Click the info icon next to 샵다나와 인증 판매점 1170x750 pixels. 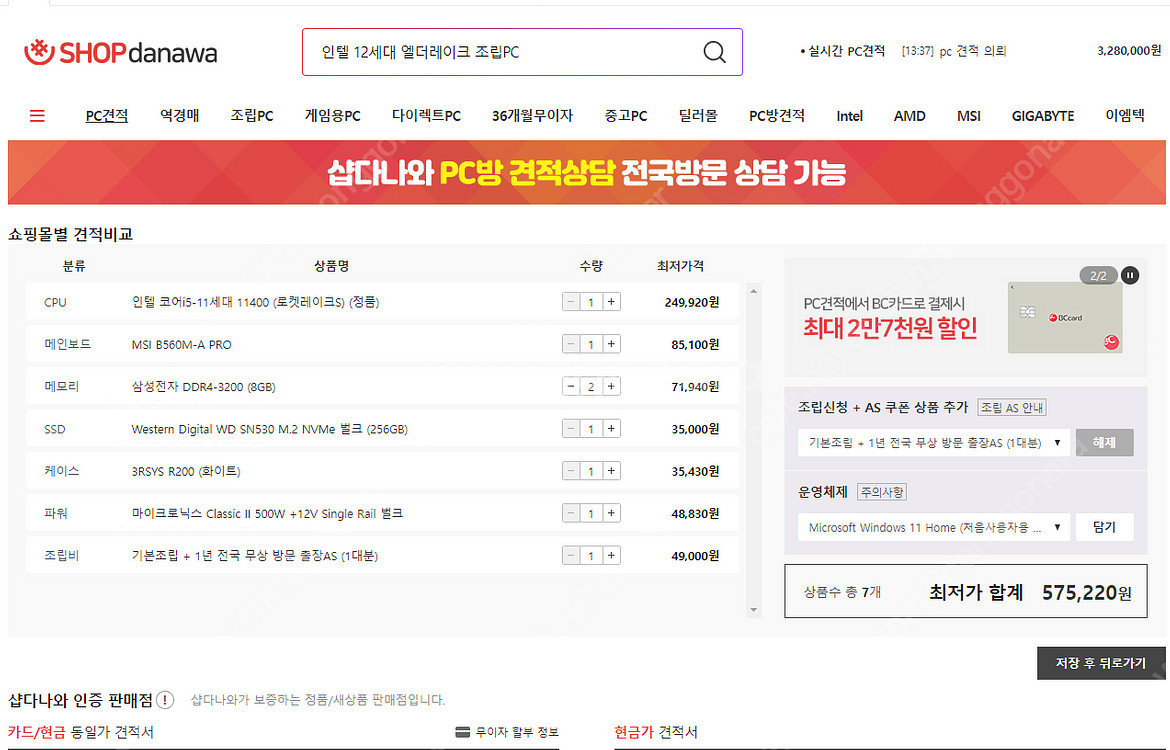click(165, 700)
